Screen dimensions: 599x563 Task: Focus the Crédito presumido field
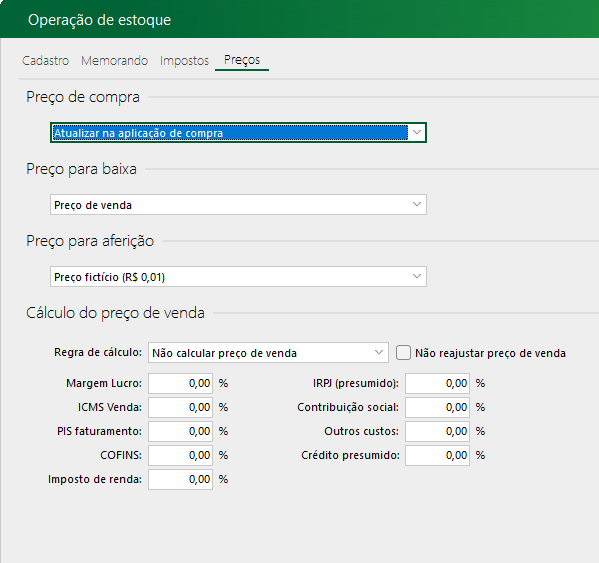(x=437, y=455)
